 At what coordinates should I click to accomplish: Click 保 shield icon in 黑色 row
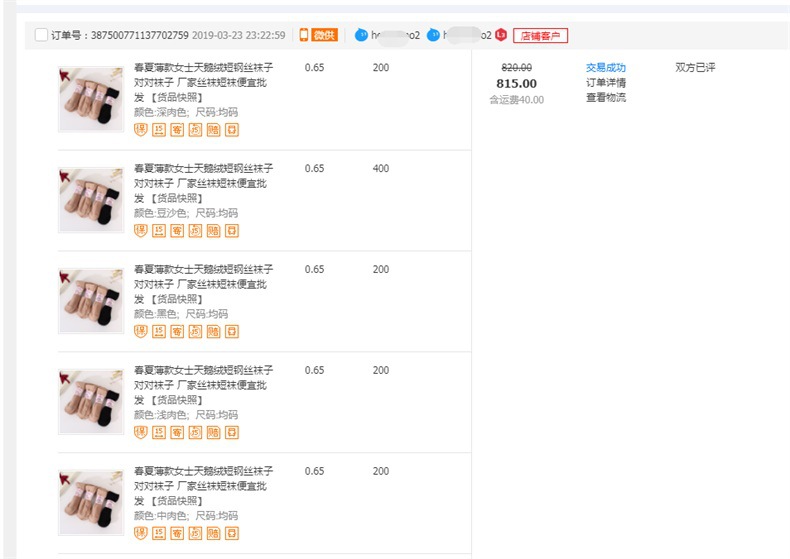[x=141, y=331]
